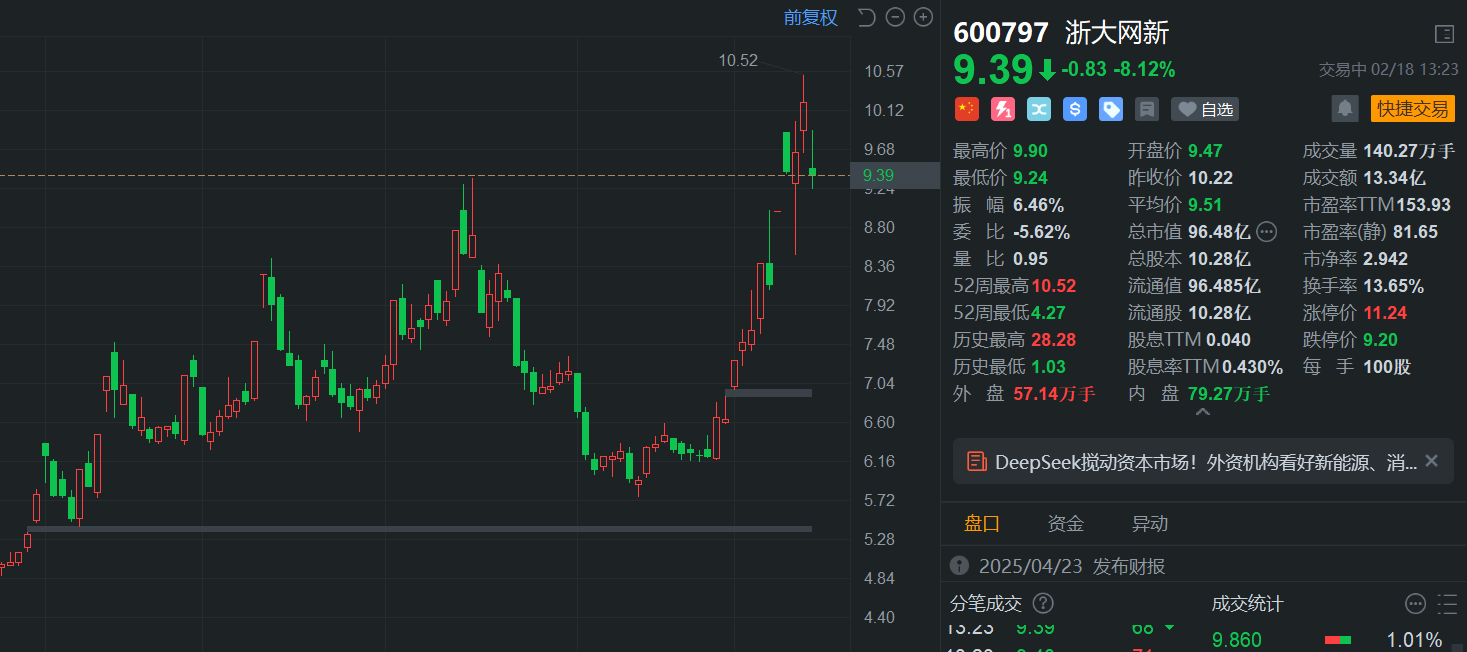Open the gray notes icon
The width and height of the screenshot is (1467, 652).
tap(1147, 109)
